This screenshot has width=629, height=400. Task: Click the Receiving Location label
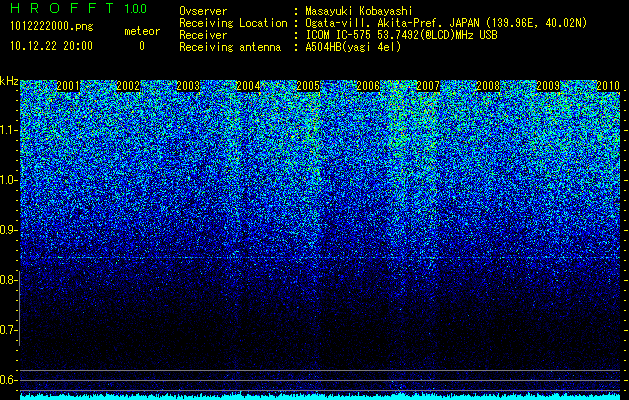point(233,23)
